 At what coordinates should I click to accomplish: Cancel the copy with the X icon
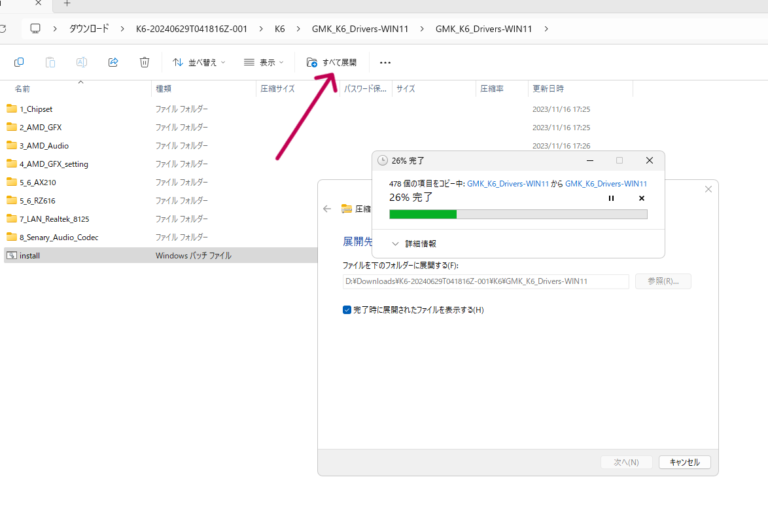[x=642, y=198]
